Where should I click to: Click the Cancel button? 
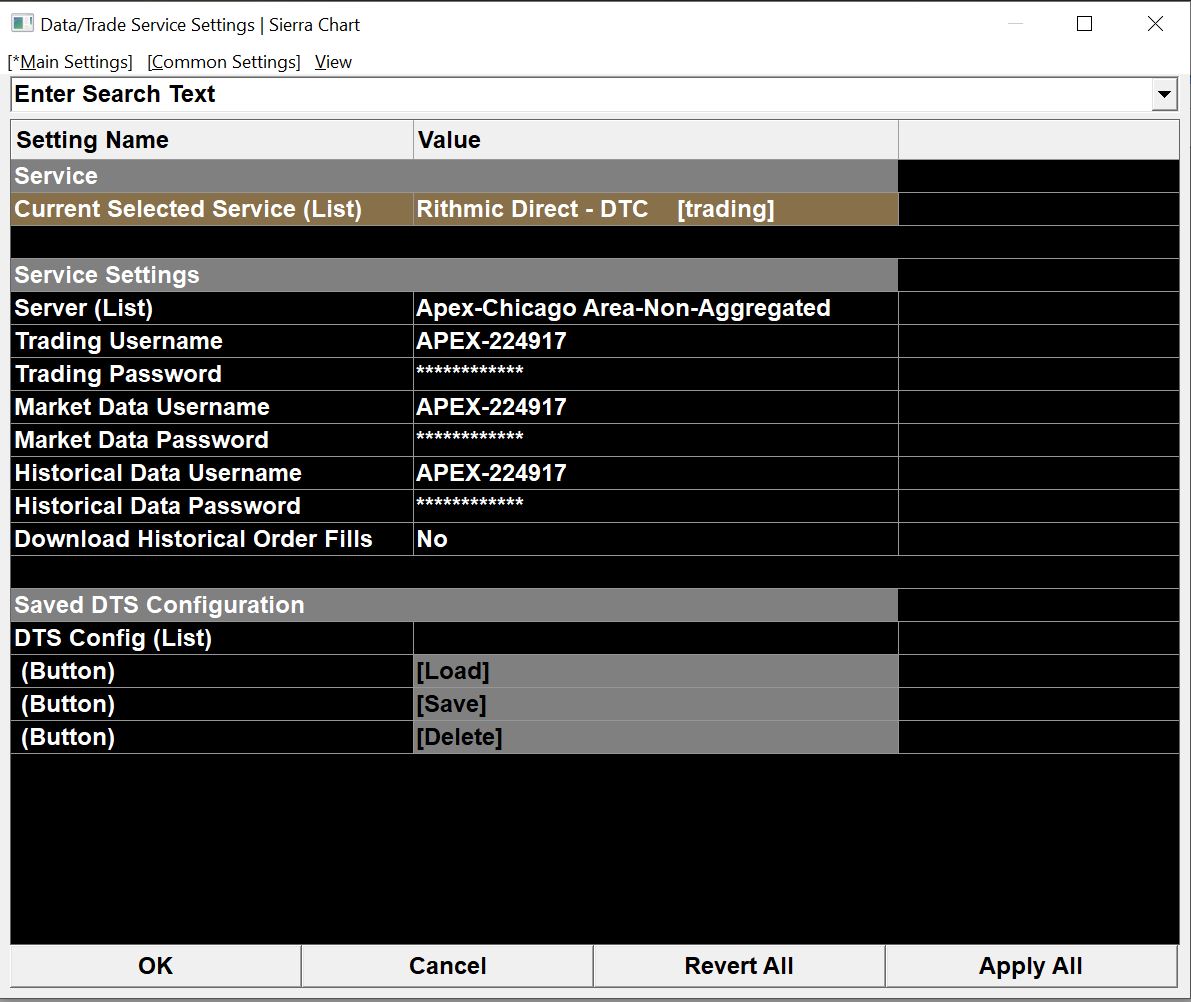click(447, 966)
